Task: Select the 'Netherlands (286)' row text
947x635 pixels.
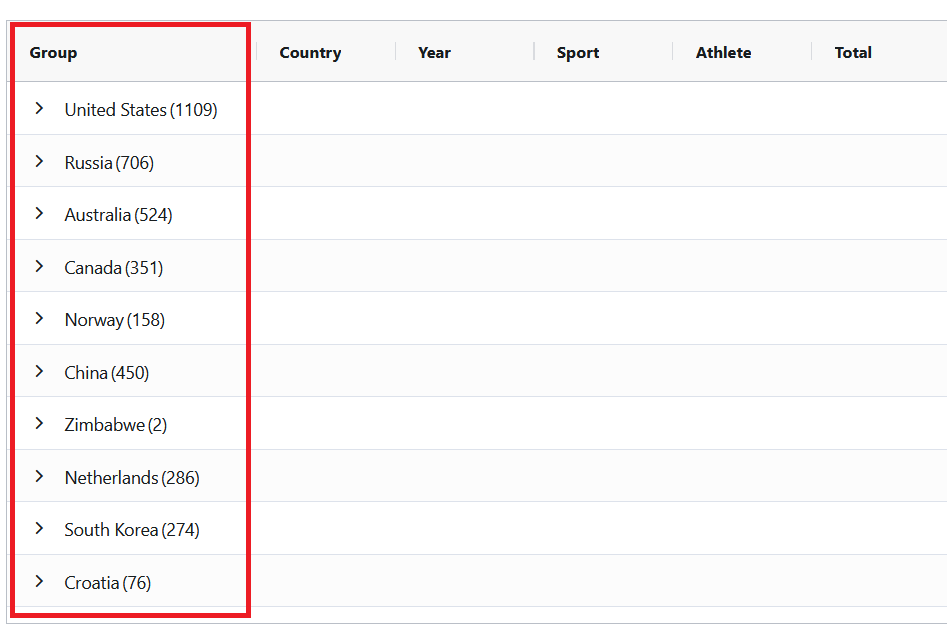Action: pos(132,479)
